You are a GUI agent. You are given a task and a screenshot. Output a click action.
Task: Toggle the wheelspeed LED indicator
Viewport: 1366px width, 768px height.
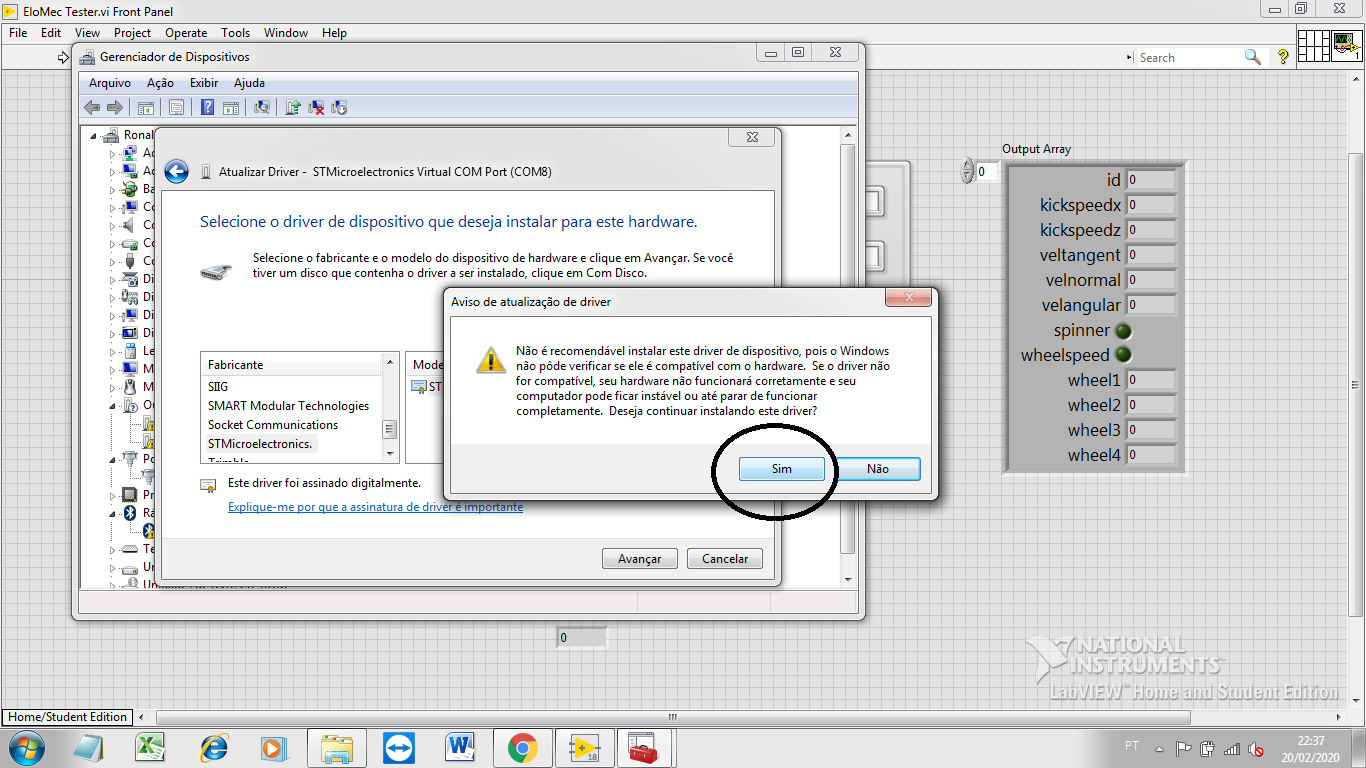pyautogui.click(x=1124, y=355)
